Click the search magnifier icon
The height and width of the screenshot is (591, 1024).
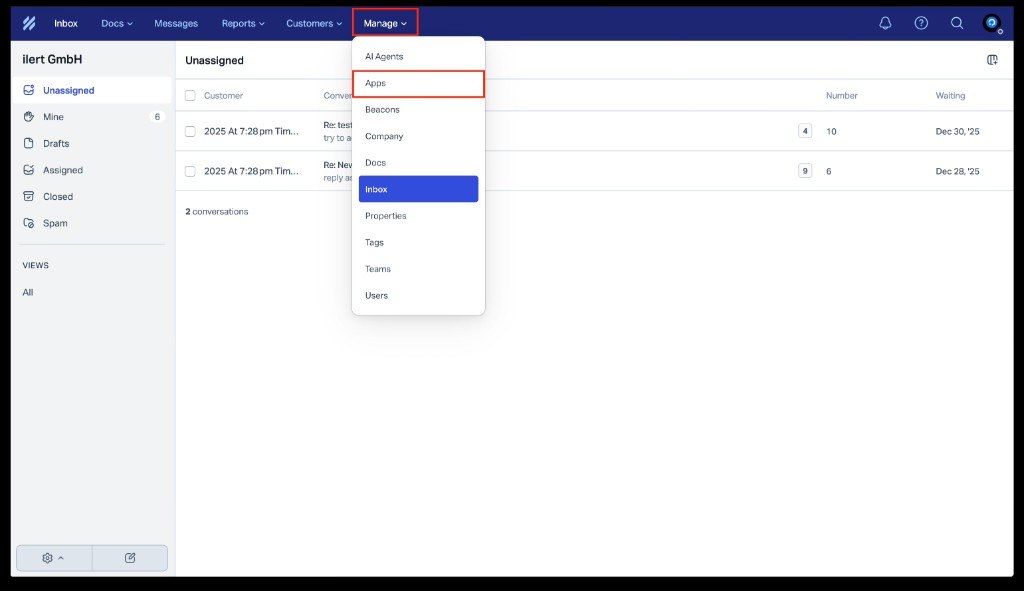[x=957, y=23]
